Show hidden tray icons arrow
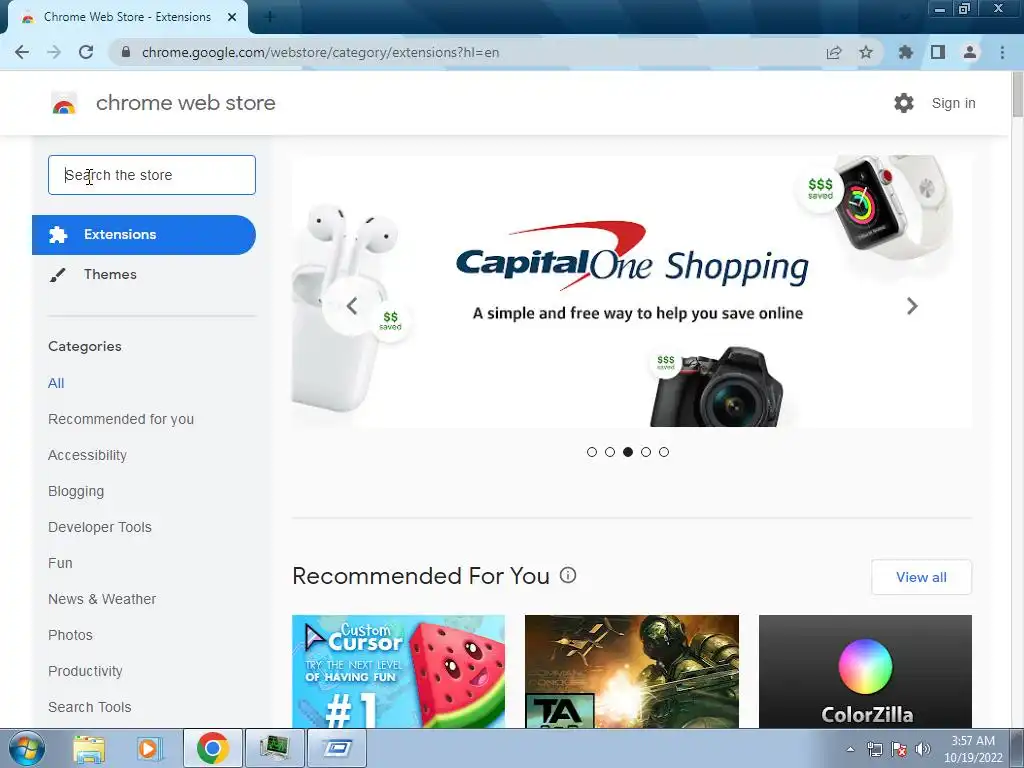The height and width of the screenshot is (768, 1024). click(850, 749)
